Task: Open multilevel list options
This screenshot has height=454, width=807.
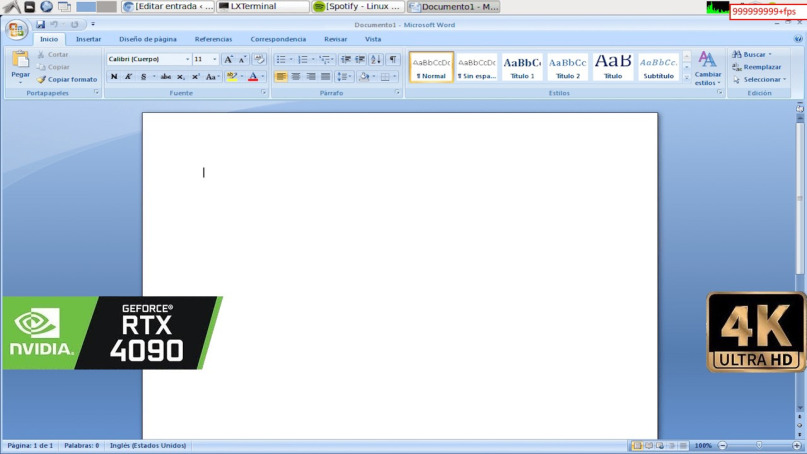Action: pyautogui.click(x=325, y=60)
